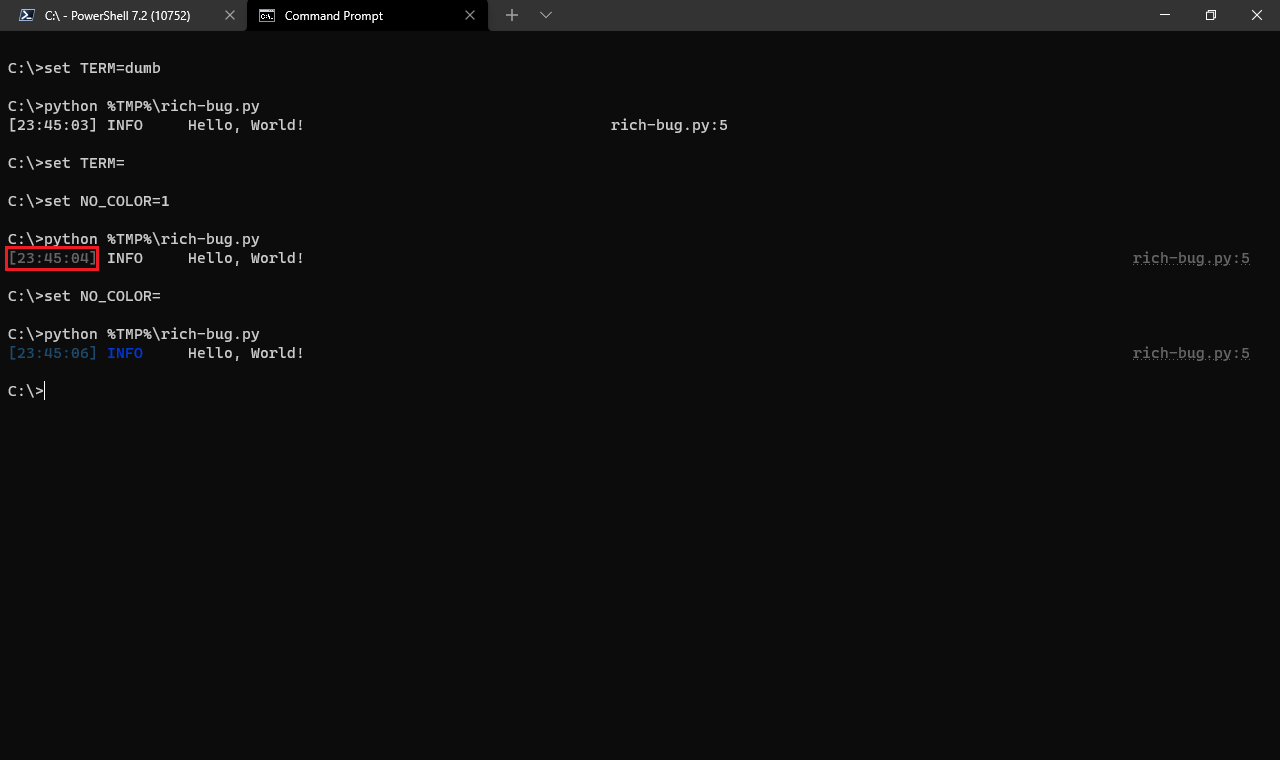
Task: Click the blue timestamp [23:45:06]
Action: (x=52, y=353)
